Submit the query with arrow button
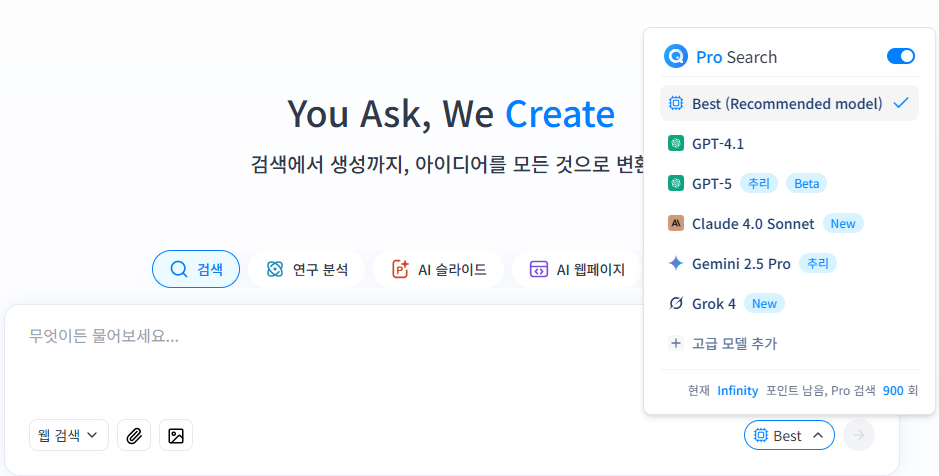Image resolution: width=939 pixels, height=476 pixels. tap(859, 435)
